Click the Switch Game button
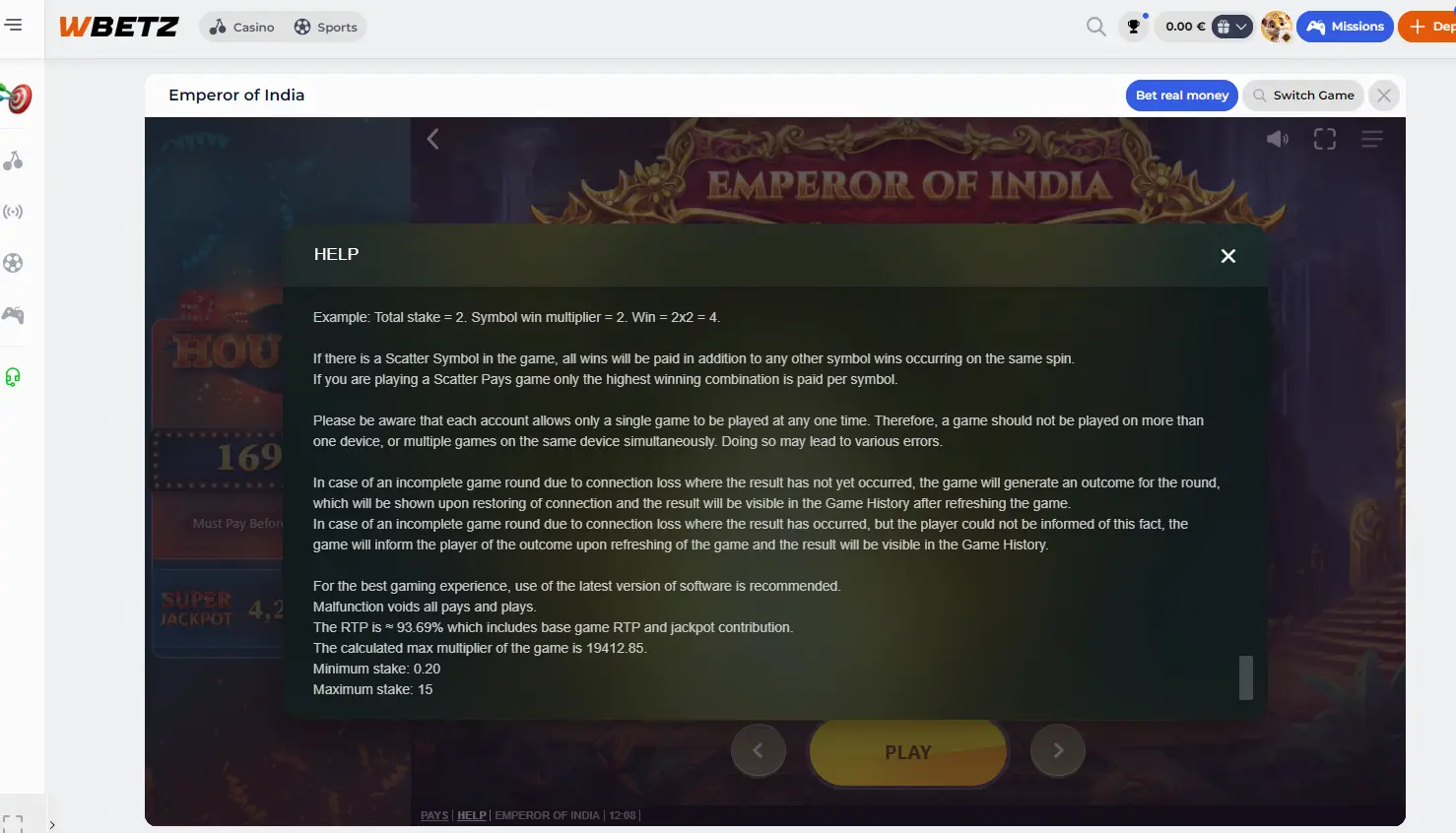Image resolution: width=1456 pixels, height=833 pixels. [1303, 96]
